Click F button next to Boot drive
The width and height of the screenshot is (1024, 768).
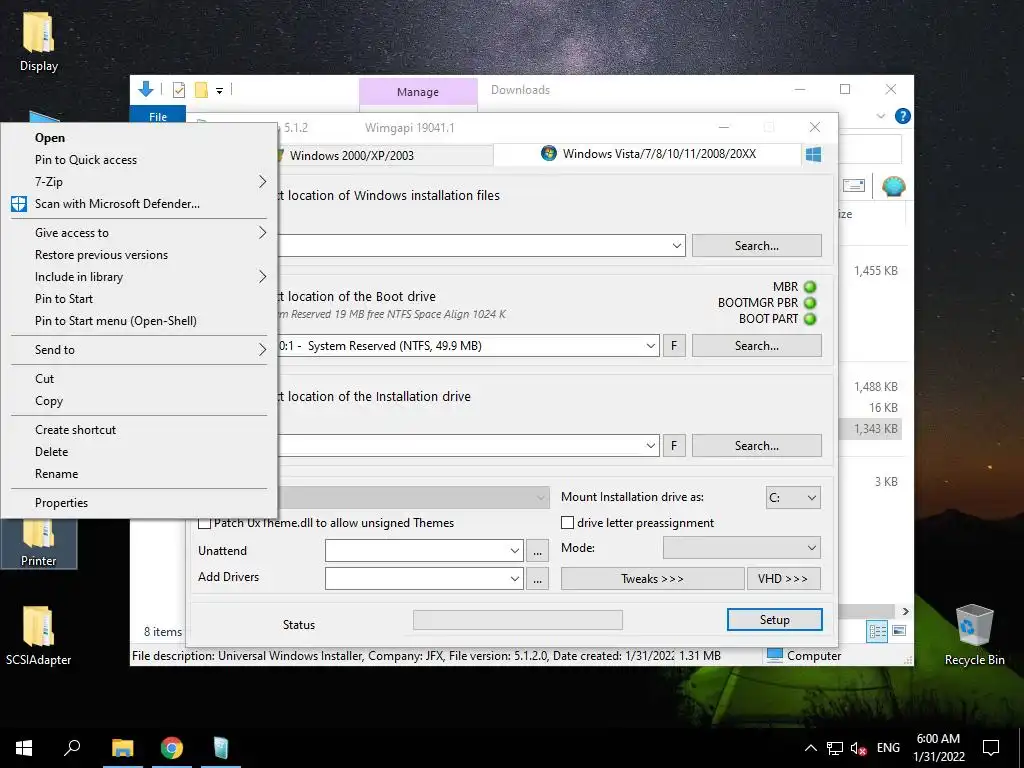674,345
